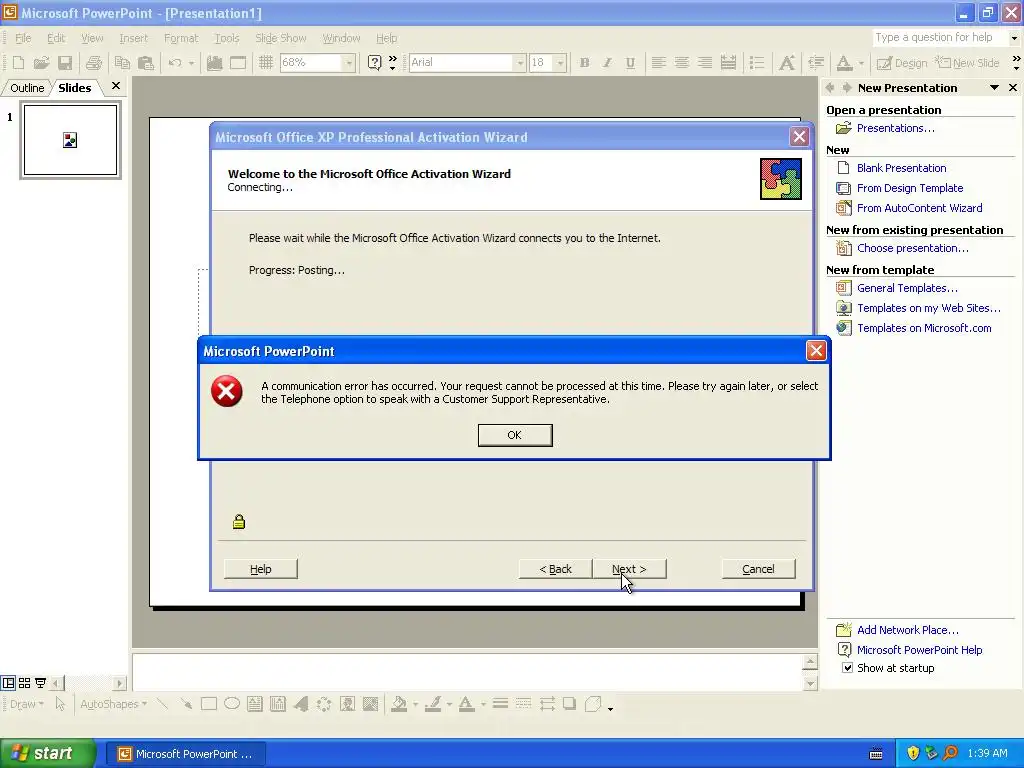Open the Draw menu on Drawing toolbar
Viewport: 1024px width, 768px height.
tap(26, 704)
